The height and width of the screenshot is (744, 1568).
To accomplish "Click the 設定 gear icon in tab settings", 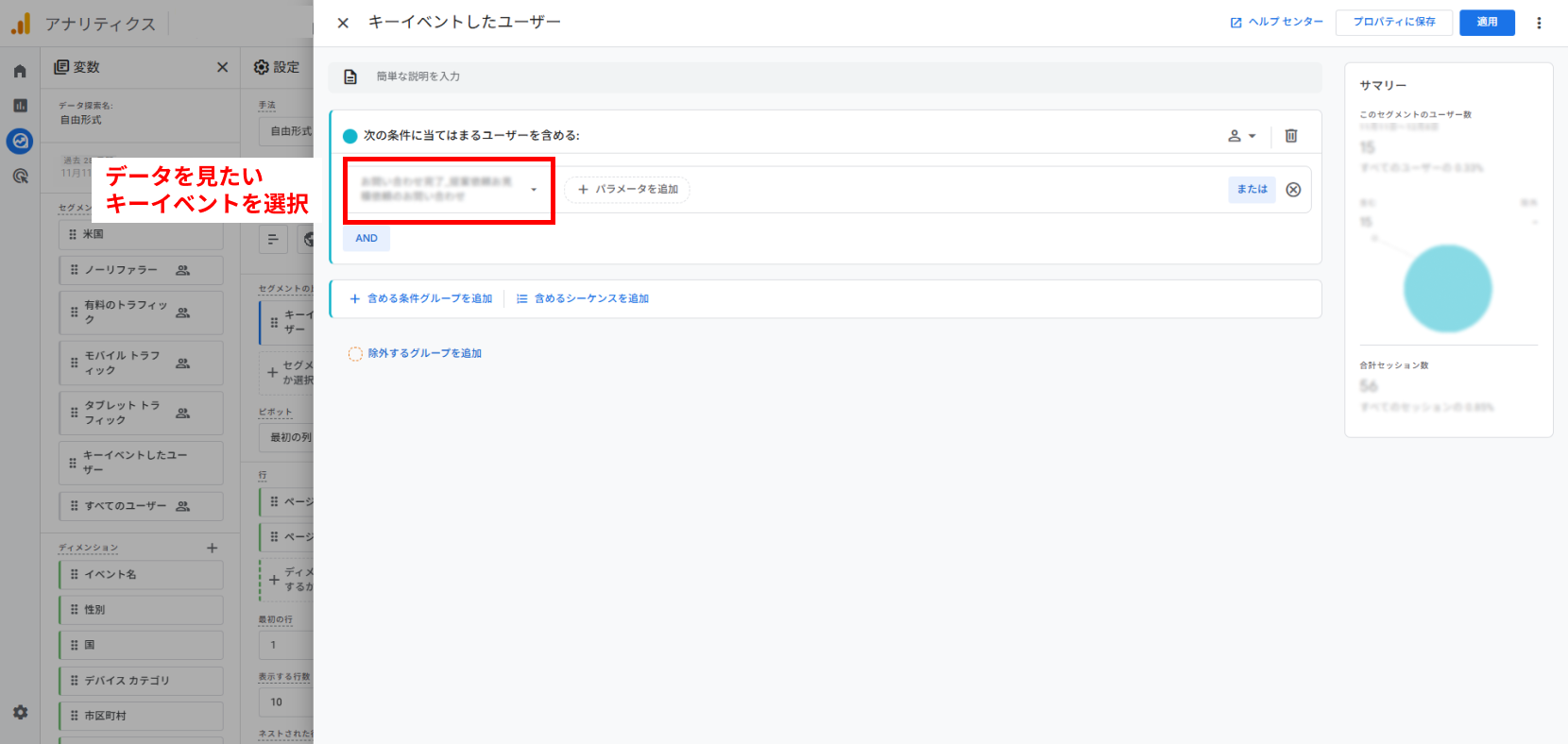I will [x=262, y=67].
